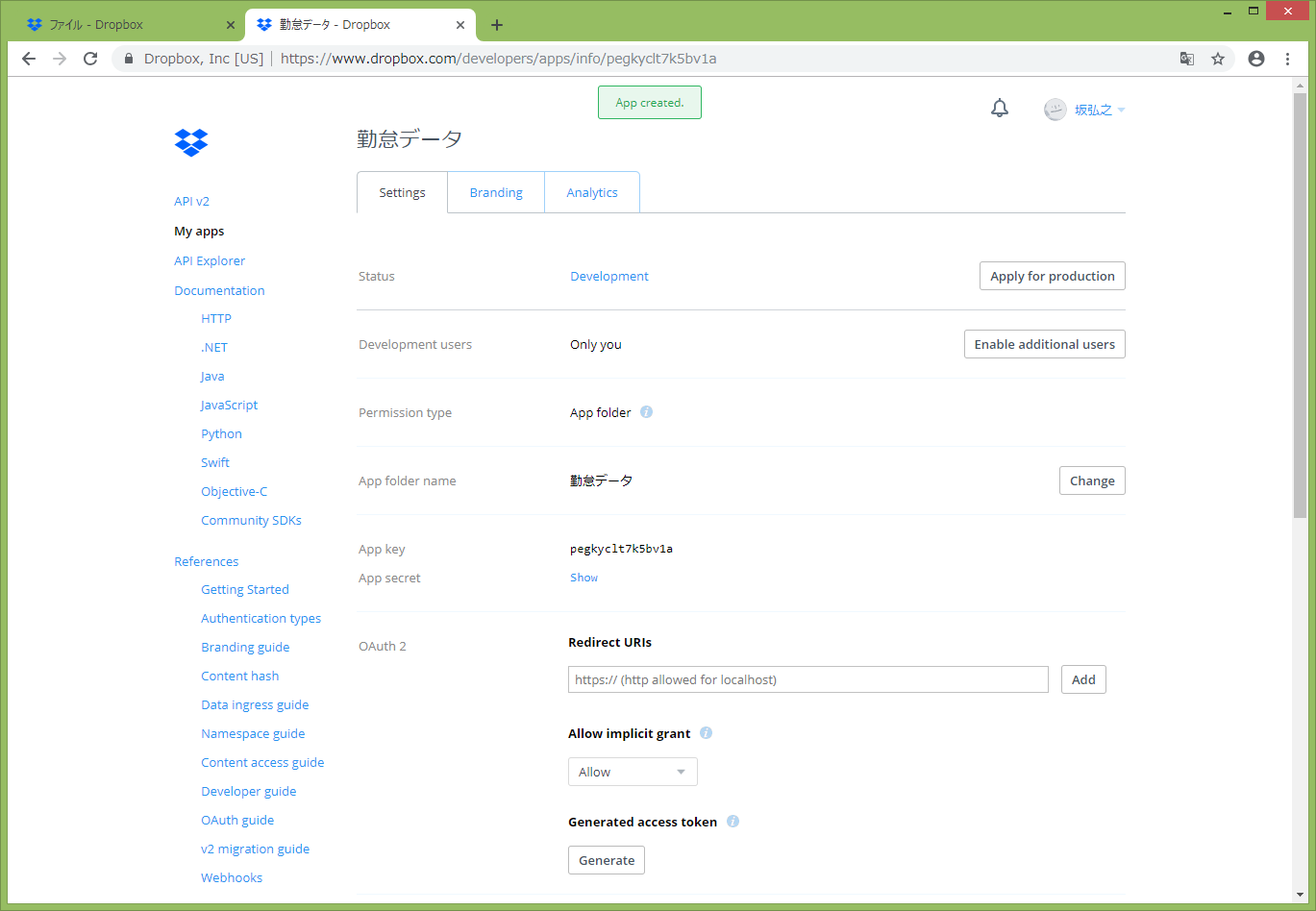Click the info icon beside Generated access token

[732, 822]
